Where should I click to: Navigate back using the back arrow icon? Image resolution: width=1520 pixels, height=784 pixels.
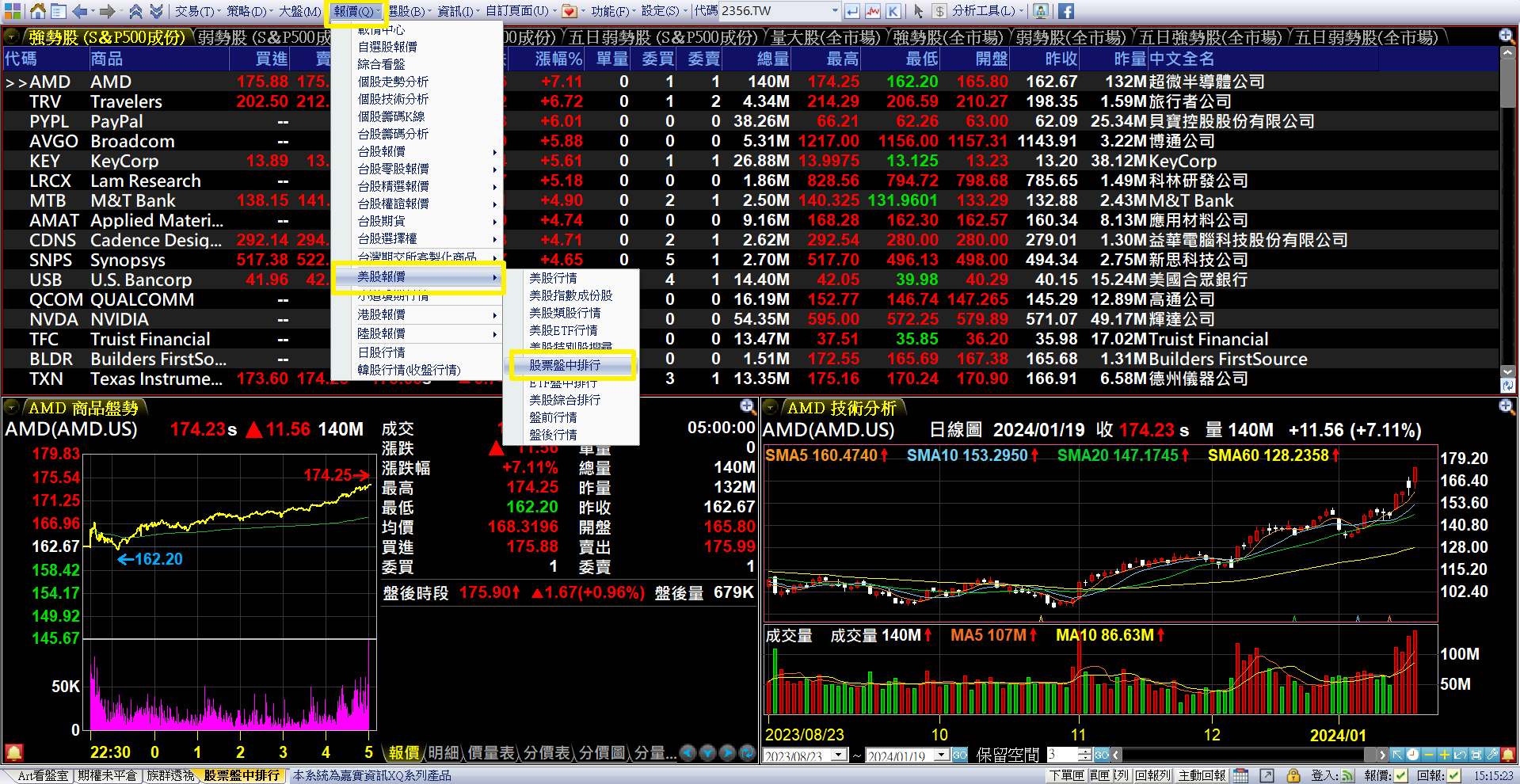[80, 11]
